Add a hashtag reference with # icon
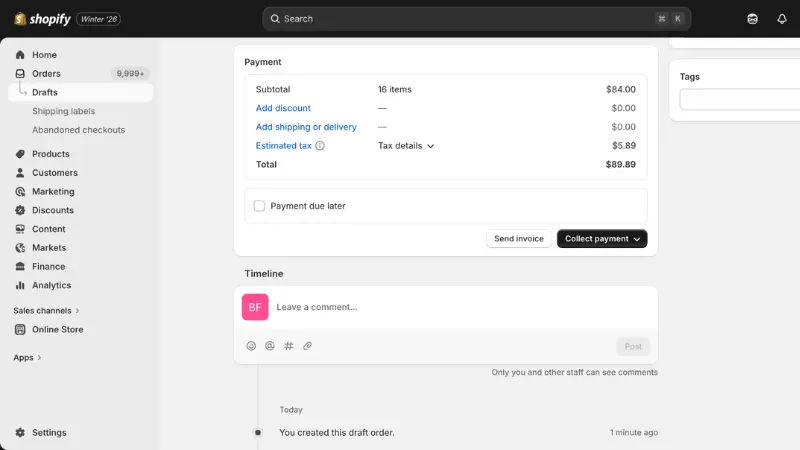This screenshot has height=450, width=800. coord(289,346)
